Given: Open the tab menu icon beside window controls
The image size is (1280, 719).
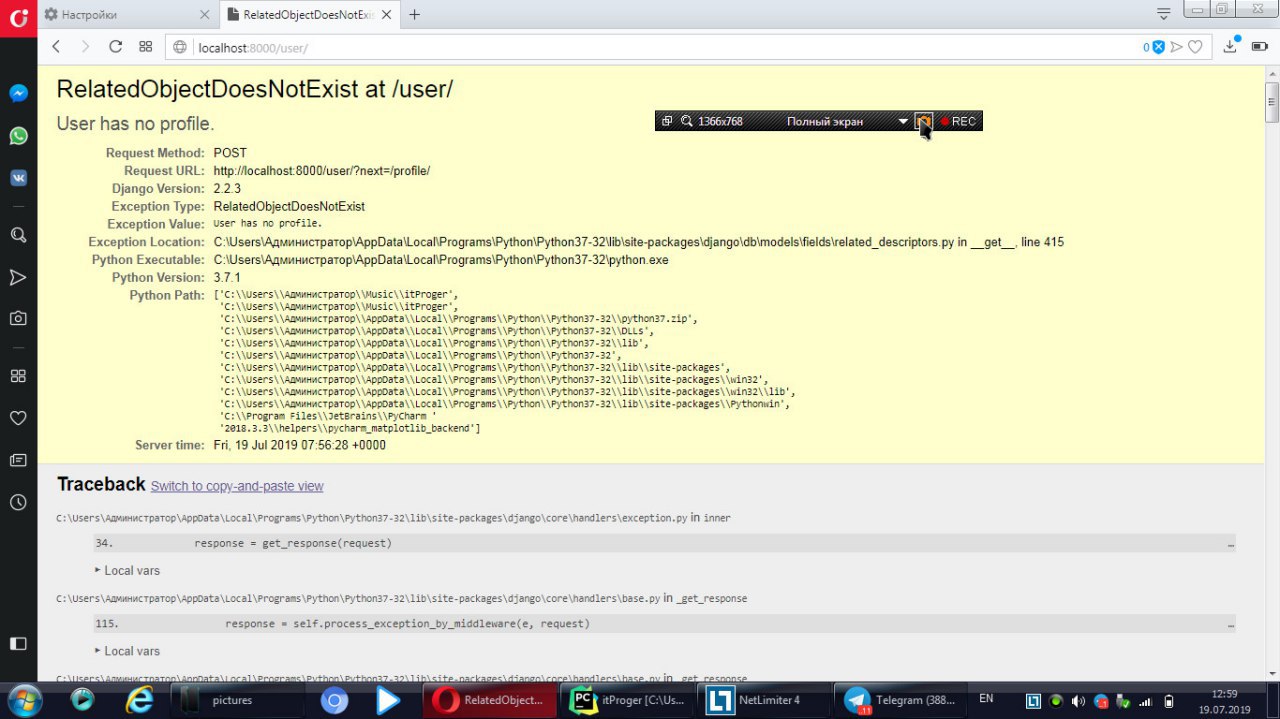Looking at the screenshot, I should click(x=1163, y=14).
